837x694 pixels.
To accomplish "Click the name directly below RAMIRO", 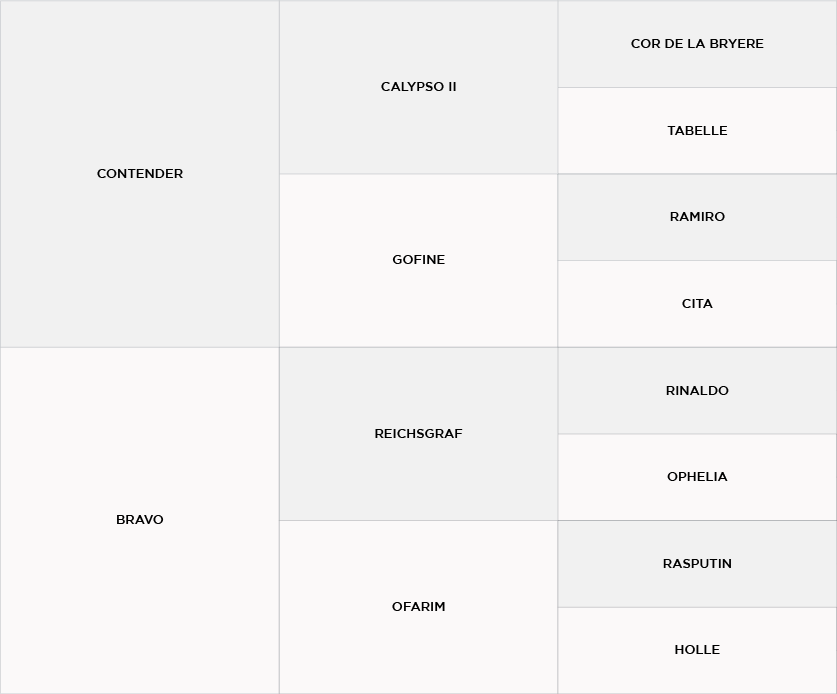I will [697, 304].
